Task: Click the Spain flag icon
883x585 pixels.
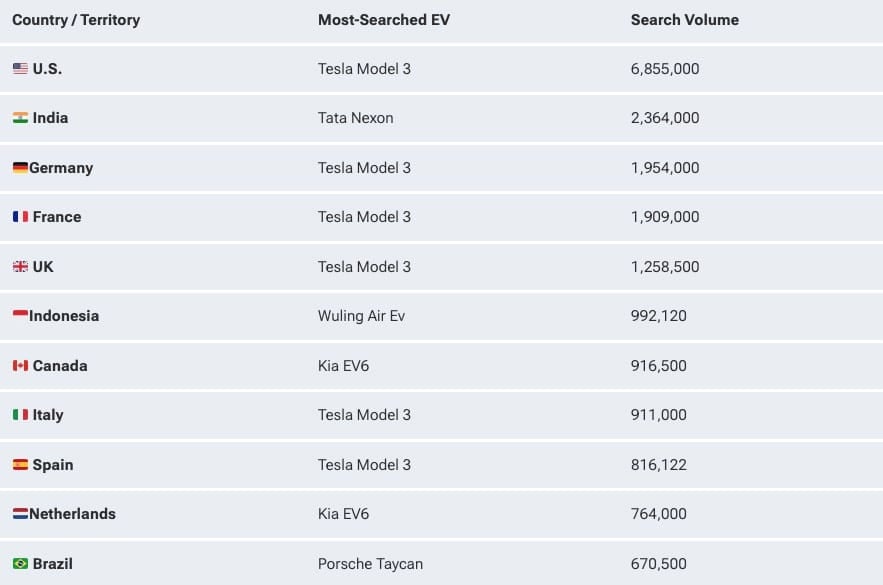Action: tap(20, 465)
